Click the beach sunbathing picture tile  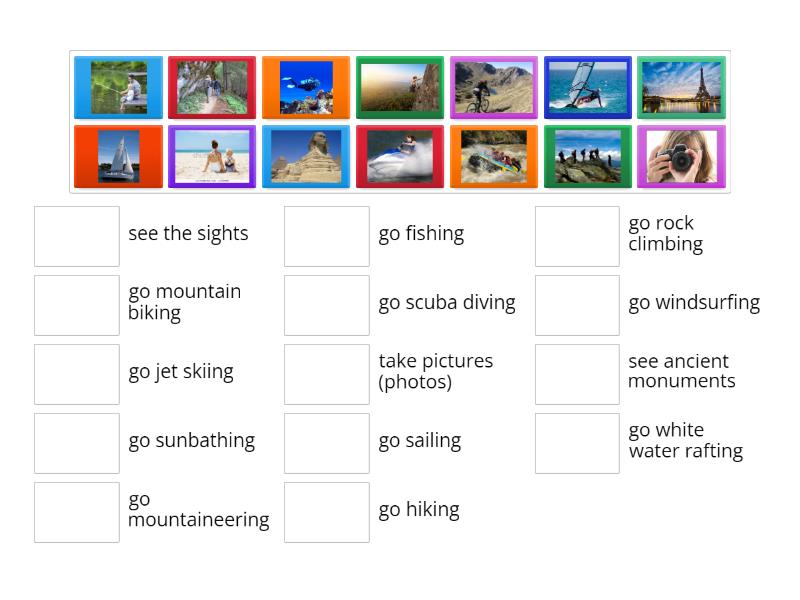[212, 157]
